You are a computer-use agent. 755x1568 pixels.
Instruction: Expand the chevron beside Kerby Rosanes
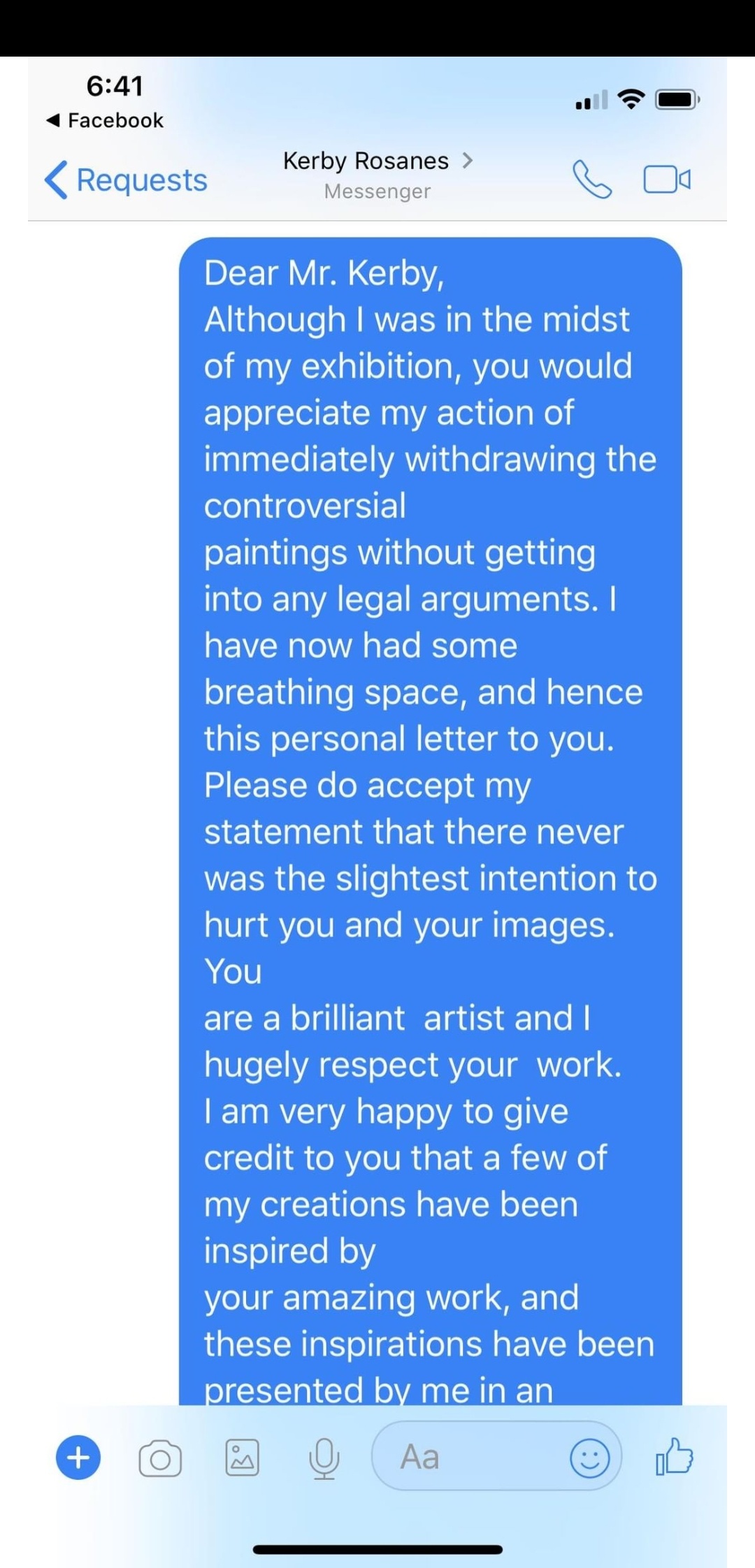coord(468,161)
